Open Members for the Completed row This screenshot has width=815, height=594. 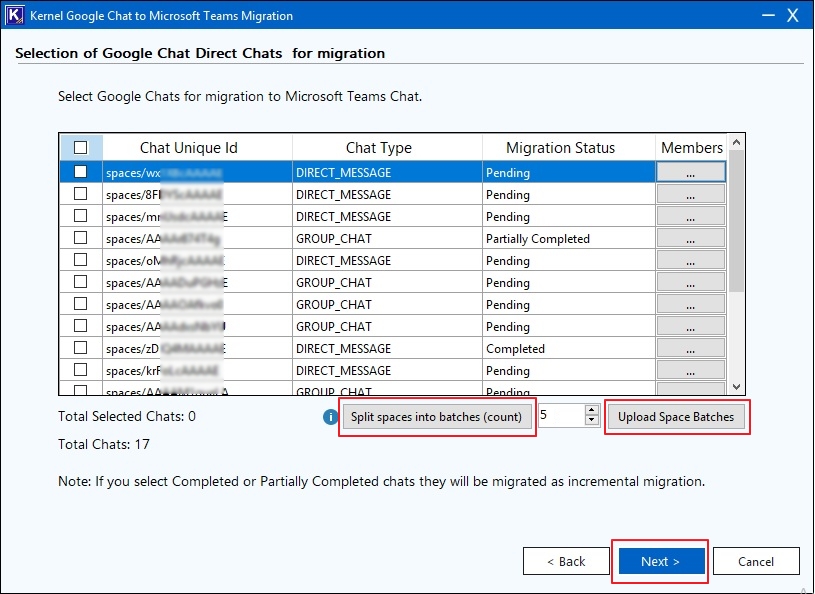coord(691,349)
